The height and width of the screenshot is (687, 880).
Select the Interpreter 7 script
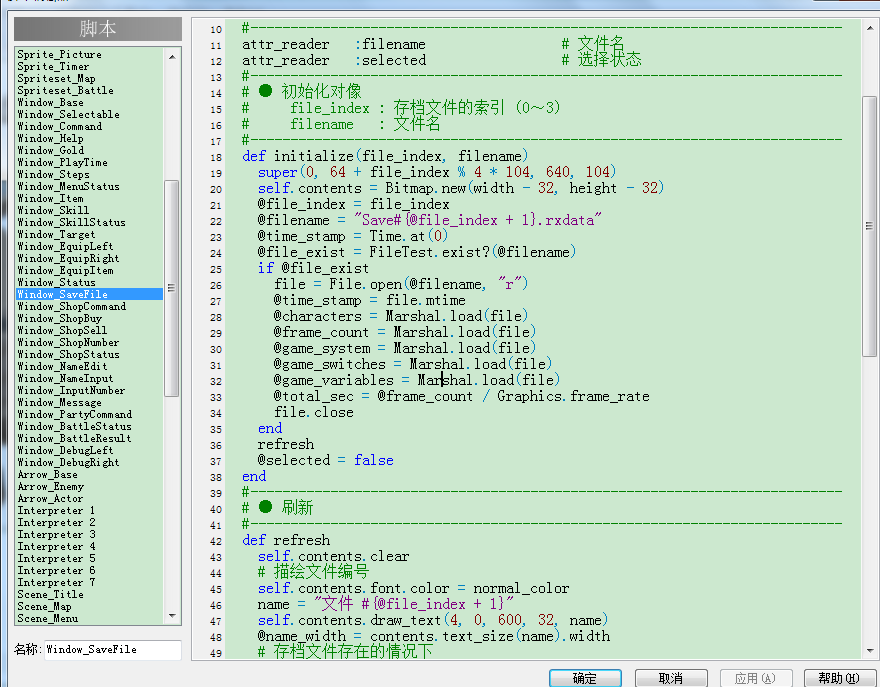tap(56, 583)
